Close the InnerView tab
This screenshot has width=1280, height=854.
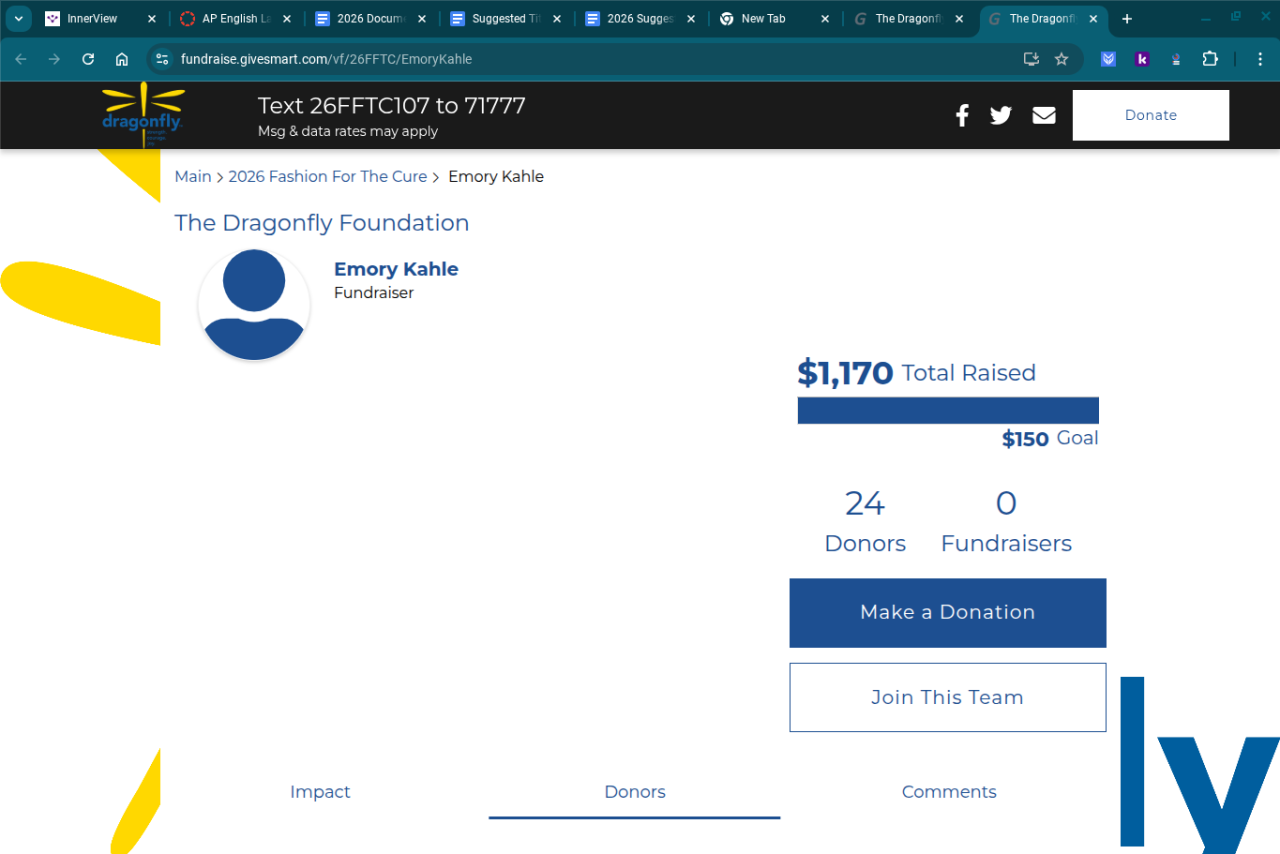pyautogui.click(x=152, y=19)
